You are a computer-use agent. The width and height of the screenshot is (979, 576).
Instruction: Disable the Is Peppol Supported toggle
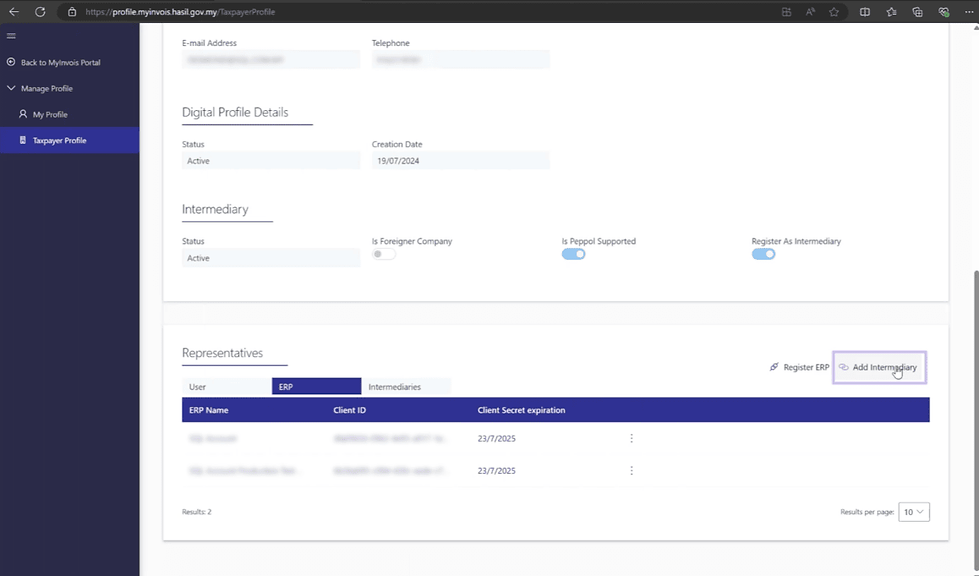pyautogui.click(x=573, y=254)
